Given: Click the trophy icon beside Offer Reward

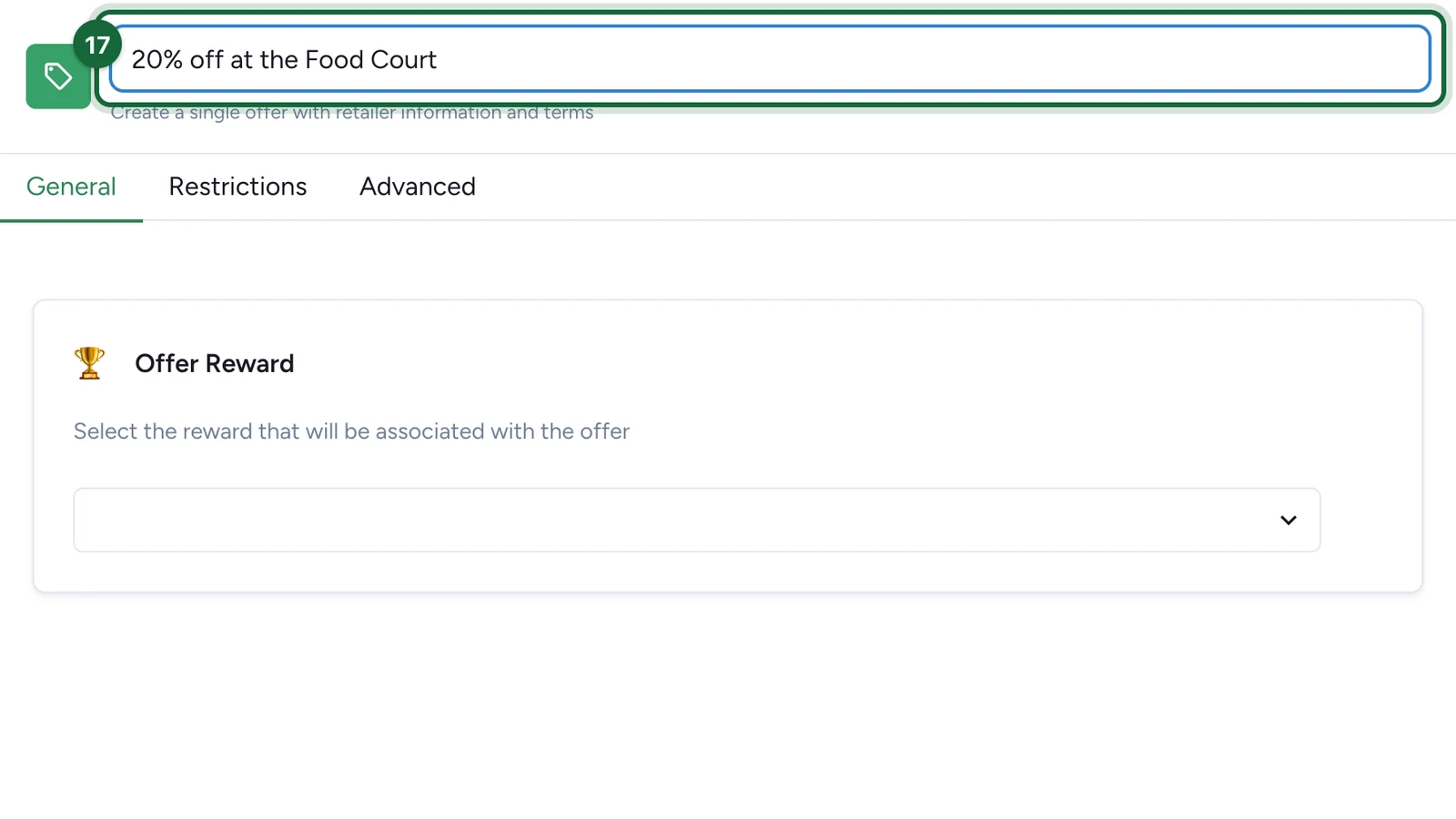Looking at the screenshot, I should click(x=89, y=363).
